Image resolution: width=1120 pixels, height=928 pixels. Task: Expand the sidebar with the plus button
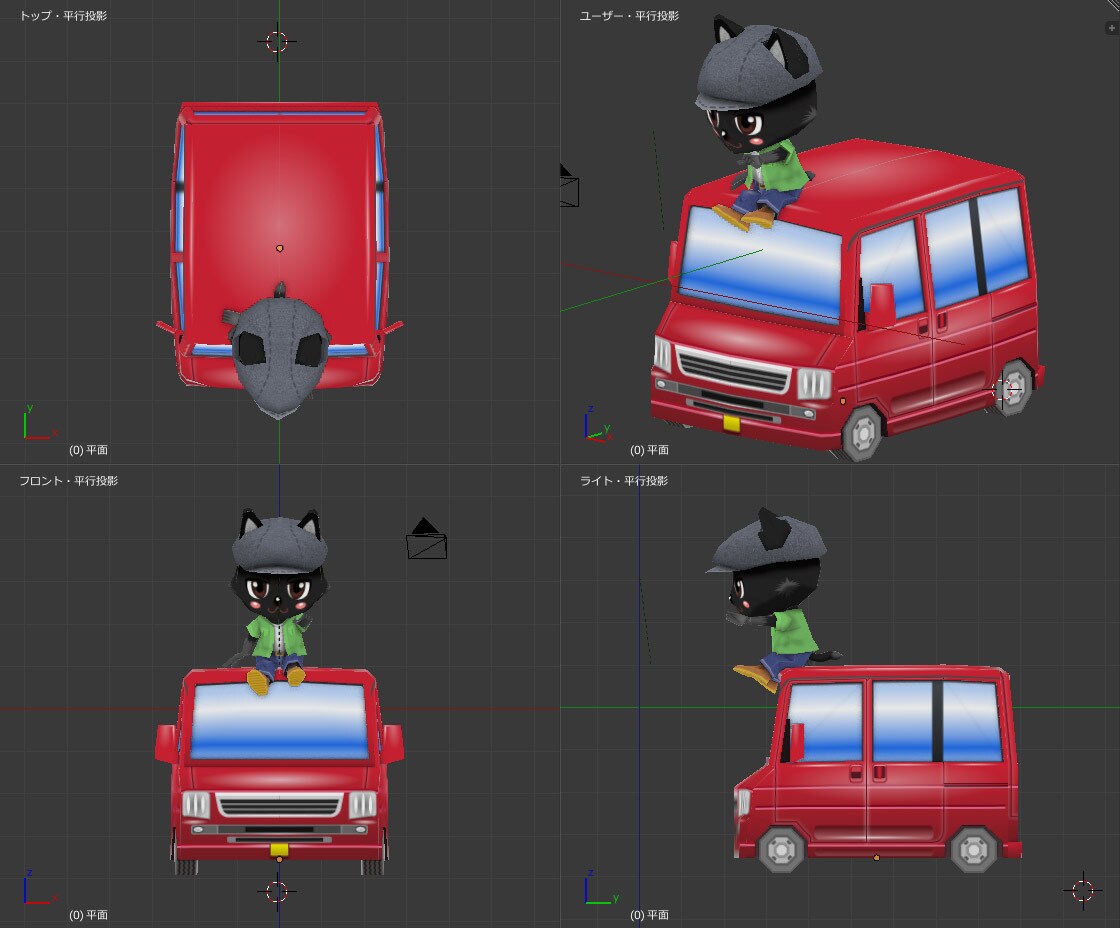1111,28
